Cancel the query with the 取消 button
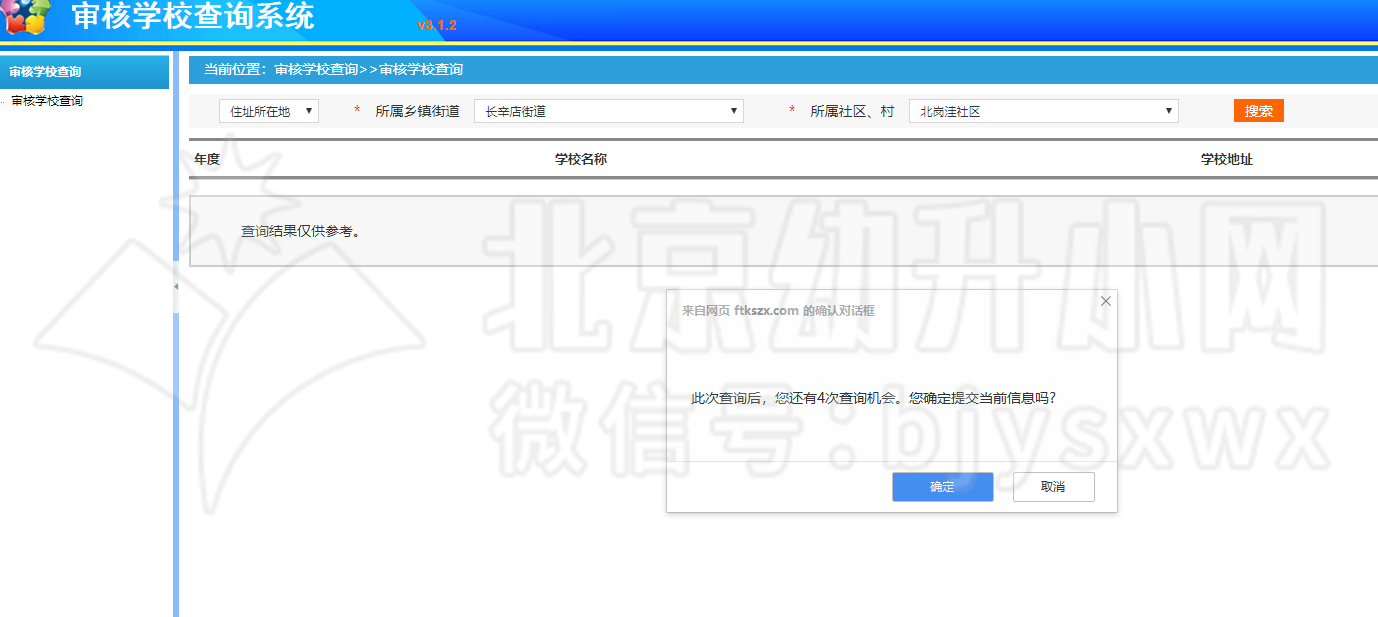Screen dimensions: 1378x617 tap(1053, 487)
